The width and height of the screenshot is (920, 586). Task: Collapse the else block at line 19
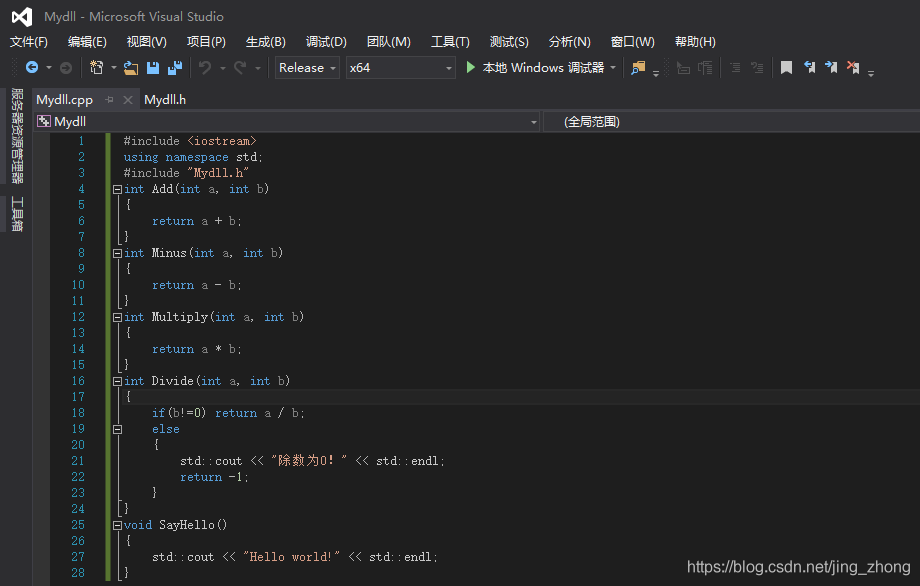click(117, 429)
